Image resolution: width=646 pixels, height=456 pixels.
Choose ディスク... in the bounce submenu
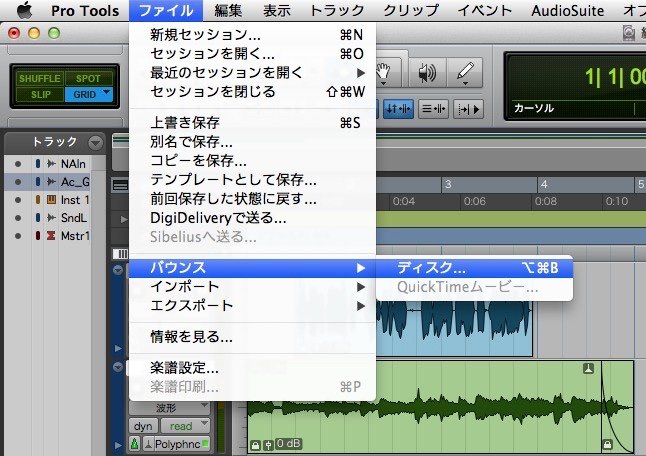tap(474, 268)
